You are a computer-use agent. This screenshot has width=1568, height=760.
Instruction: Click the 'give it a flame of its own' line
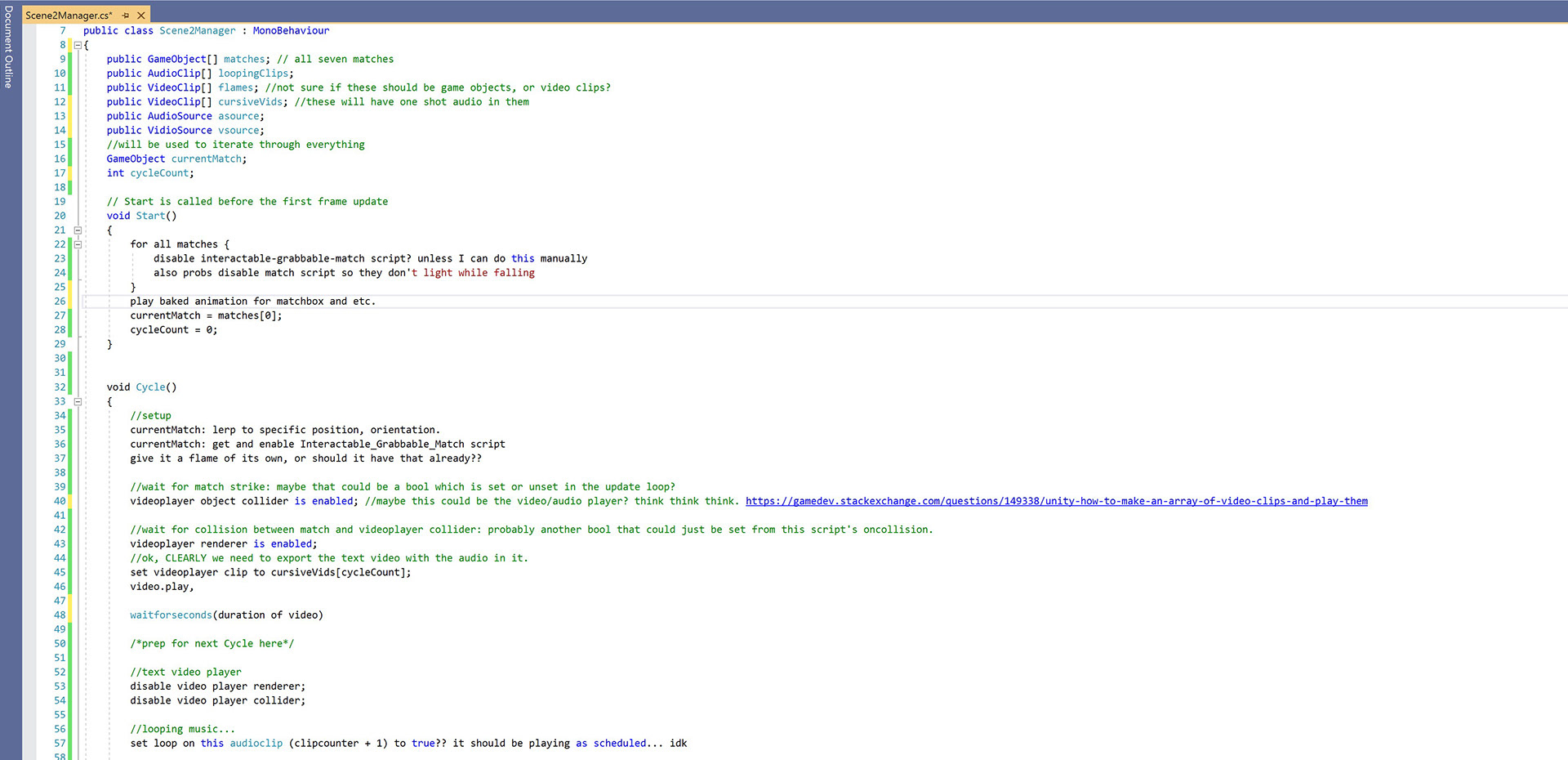pos(305,458)
